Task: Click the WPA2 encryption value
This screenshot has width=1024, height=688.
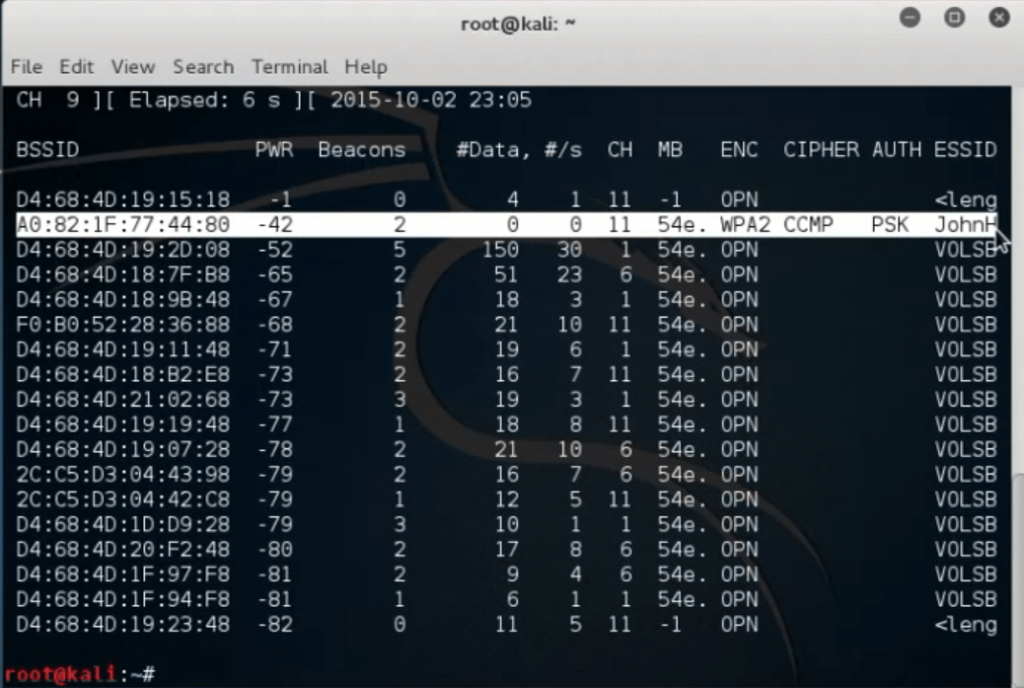Action: pyautogui.click(x=745, y=224)
